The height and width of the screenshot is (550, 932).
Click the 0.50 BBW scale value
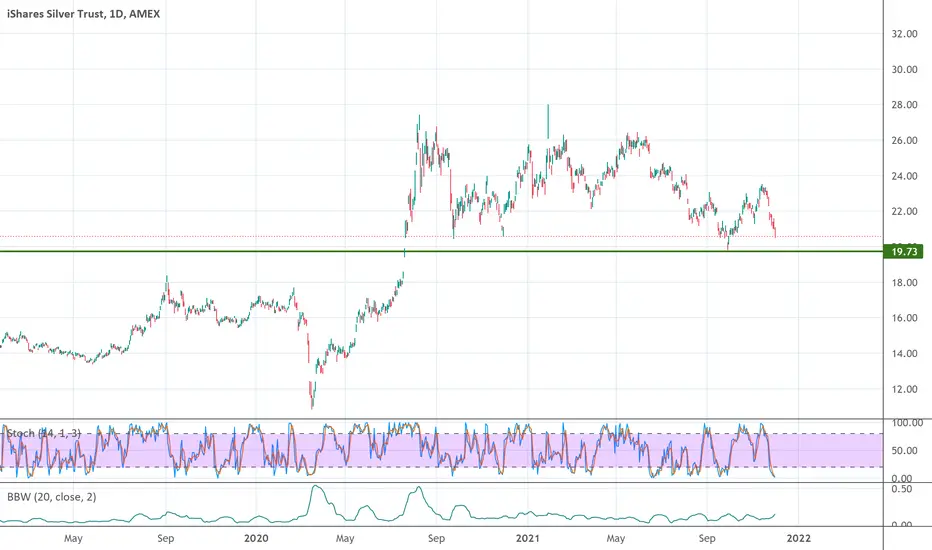pos(902,489)
